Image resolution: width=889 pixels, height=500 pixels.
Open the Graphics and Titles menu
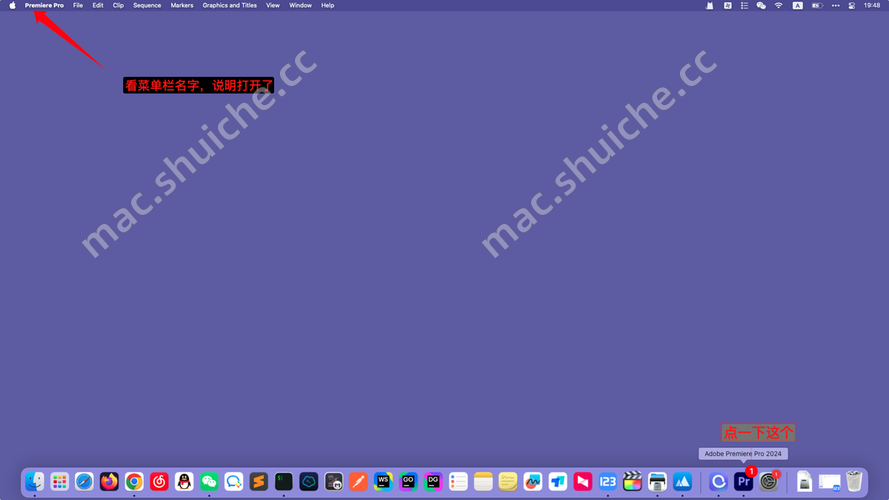tap(229, 5)
